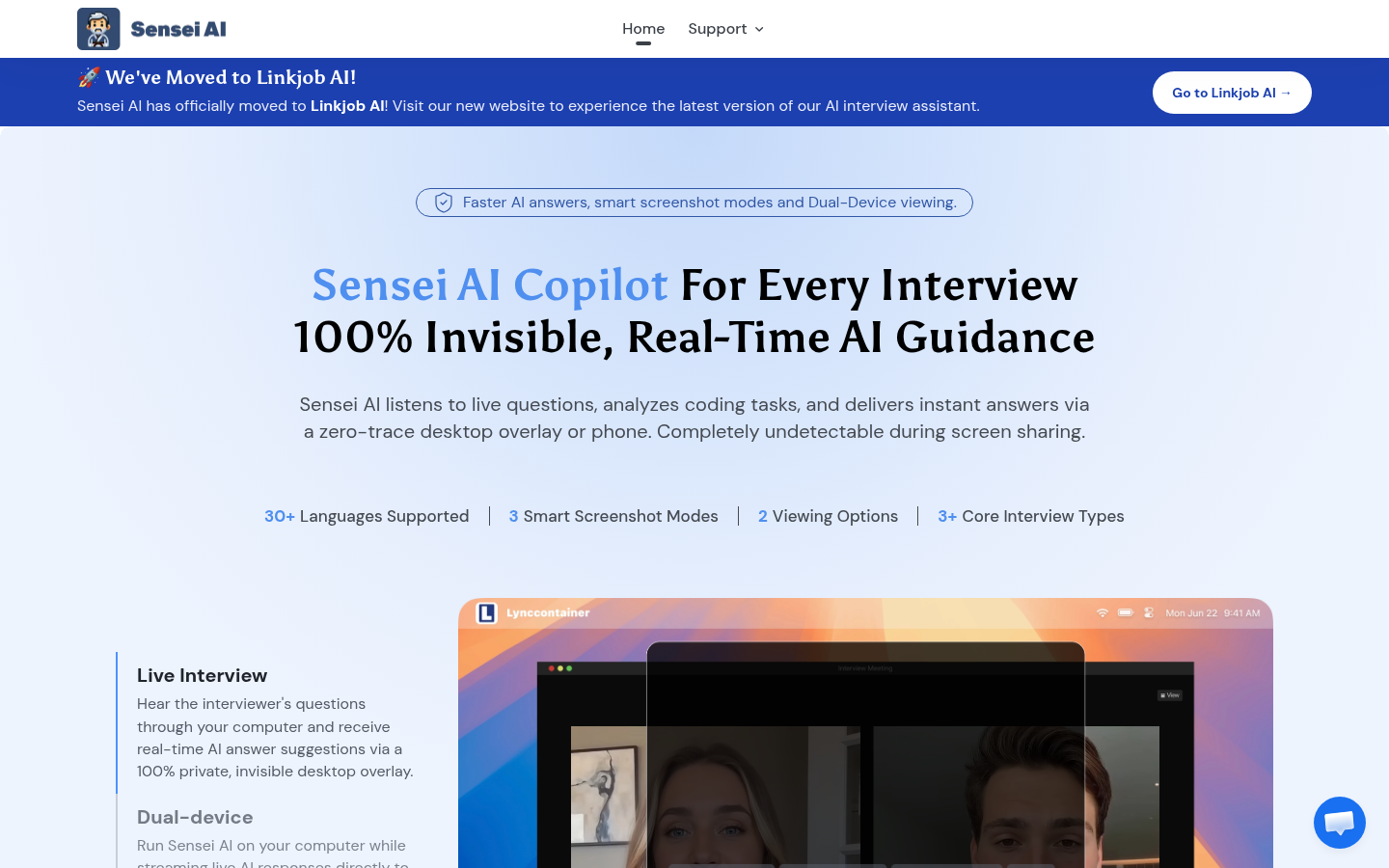Click the Go to Linkjob AI button

pyautogui.click(x=1232, y=93)
